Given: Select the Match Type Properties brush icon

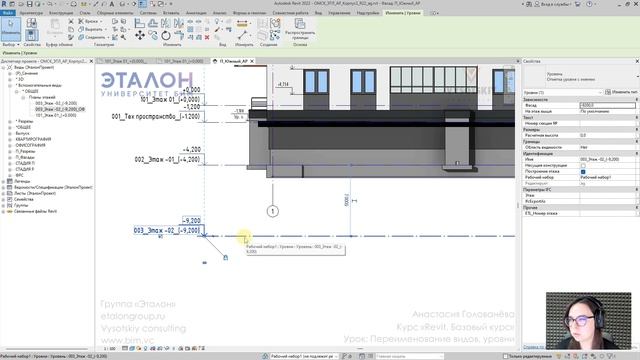Looking at the screenshot, I should click(x=71, y=37).
